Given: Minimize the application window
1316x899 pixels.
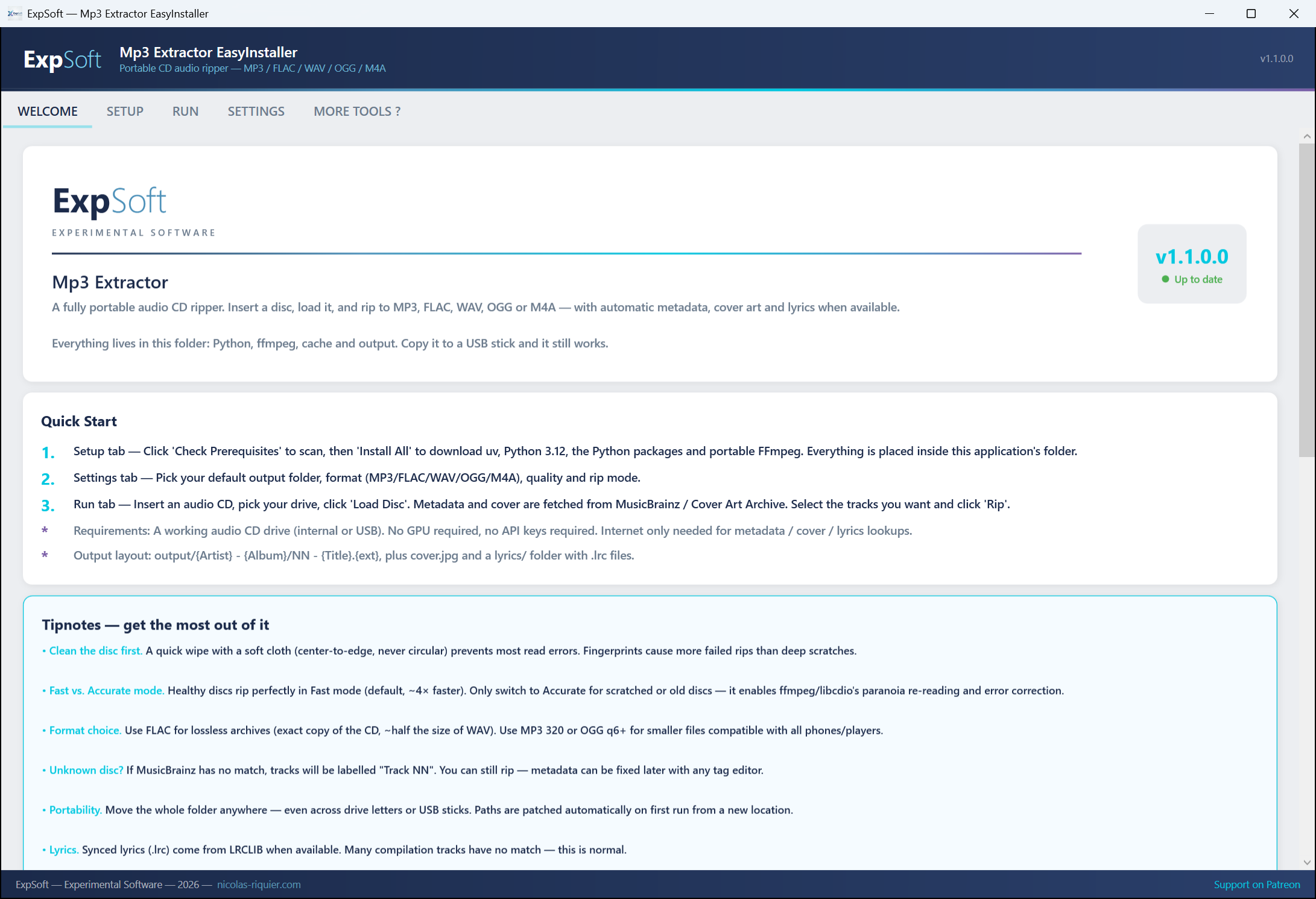Looking at the screenshot, I should pos(1209,13).
